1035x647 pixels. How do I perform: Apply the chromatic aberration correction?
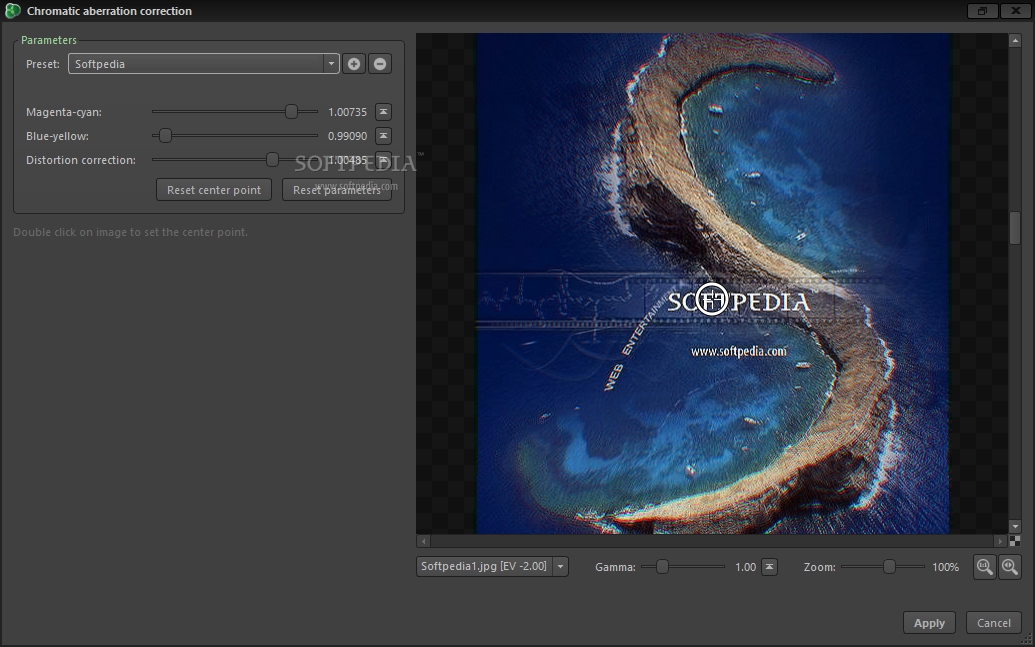pyautogui.click(x=929, y=623)
